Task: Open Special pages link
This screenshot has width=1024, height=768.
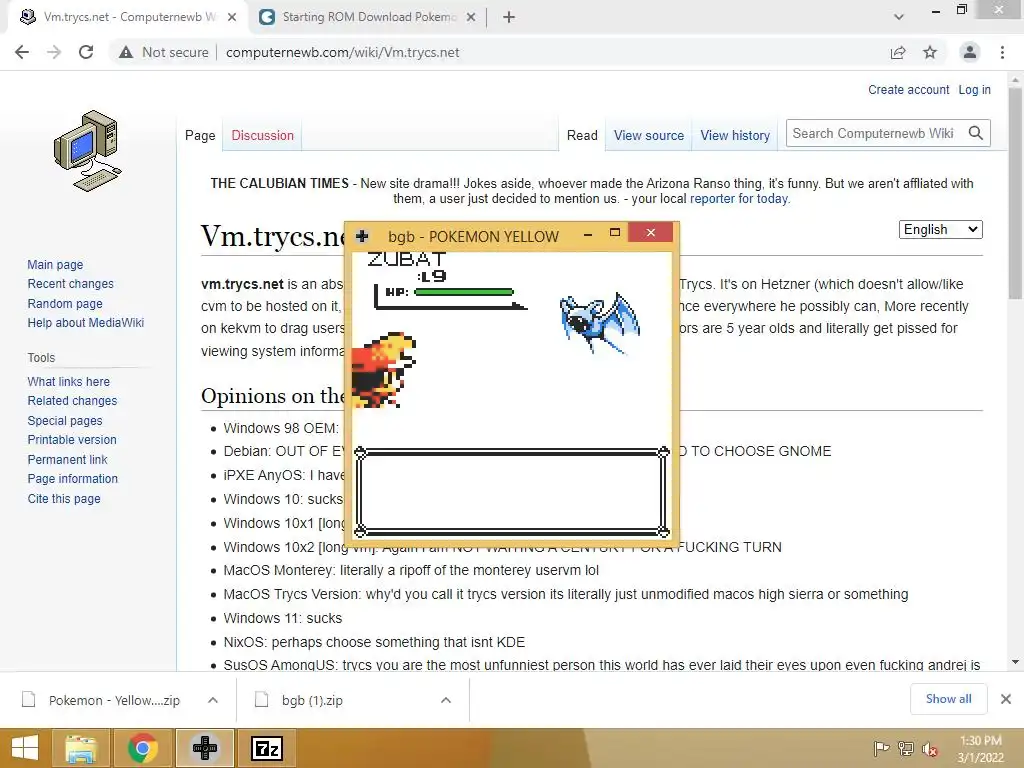Action: (x=65, y=421)
